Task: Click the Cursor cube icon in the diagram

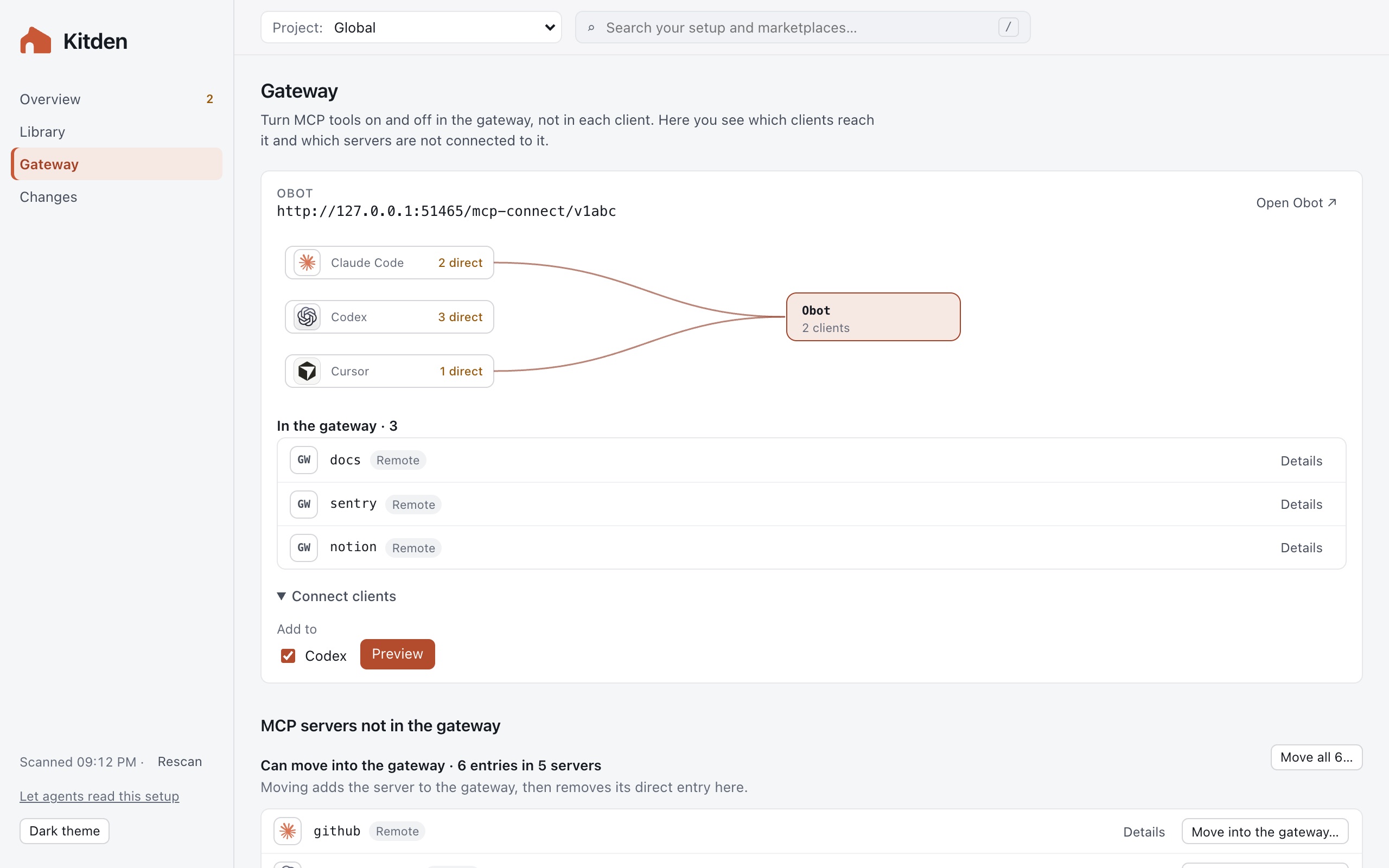Action: 307,372
